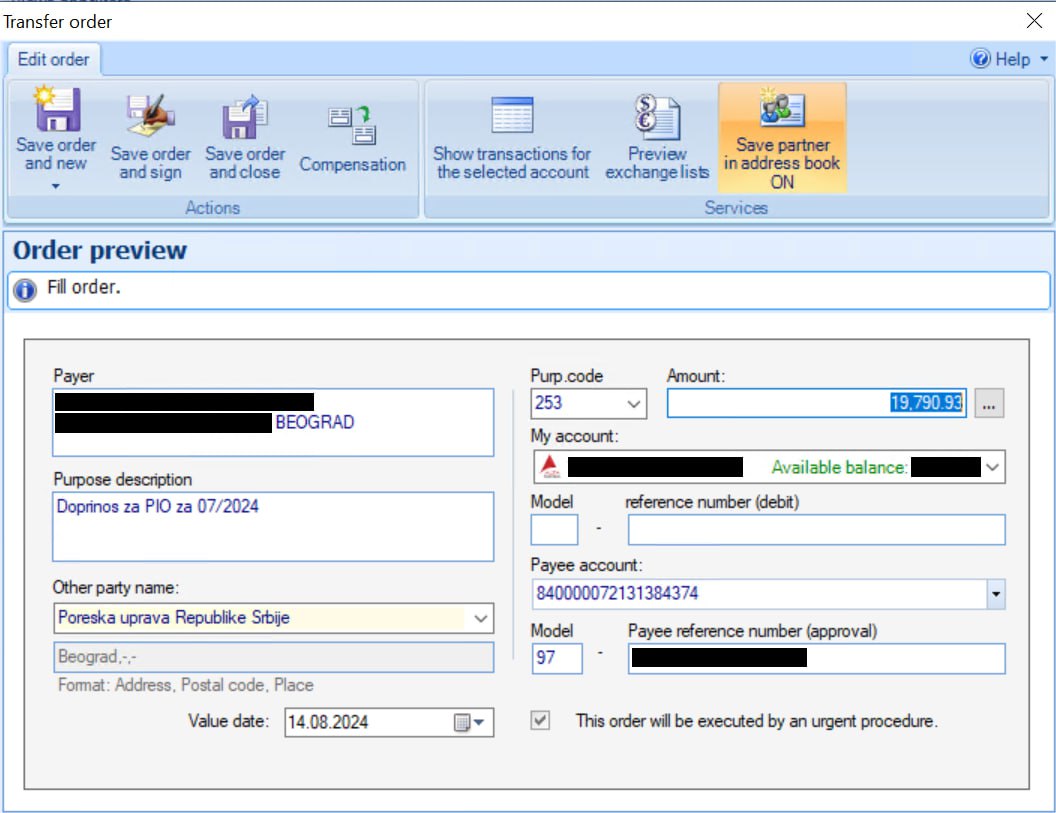
Task: Toggle the urgent procedure checkbox
Action: [541, 721]
